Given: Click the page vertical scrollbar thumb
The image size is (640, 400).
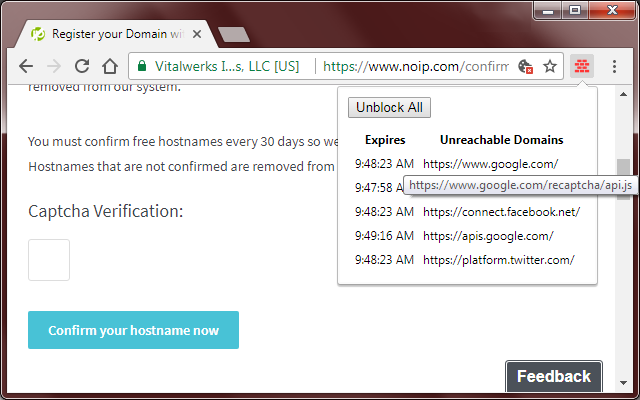Looking at the screenshot, I should click(623, 179).
